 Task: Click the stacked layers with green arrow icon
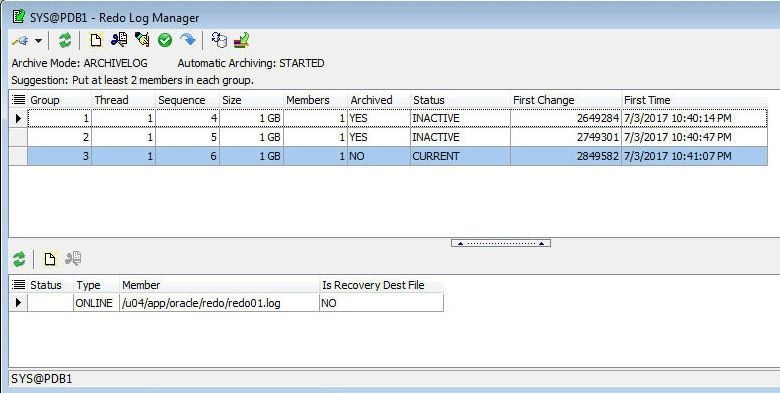coord(242,40)
